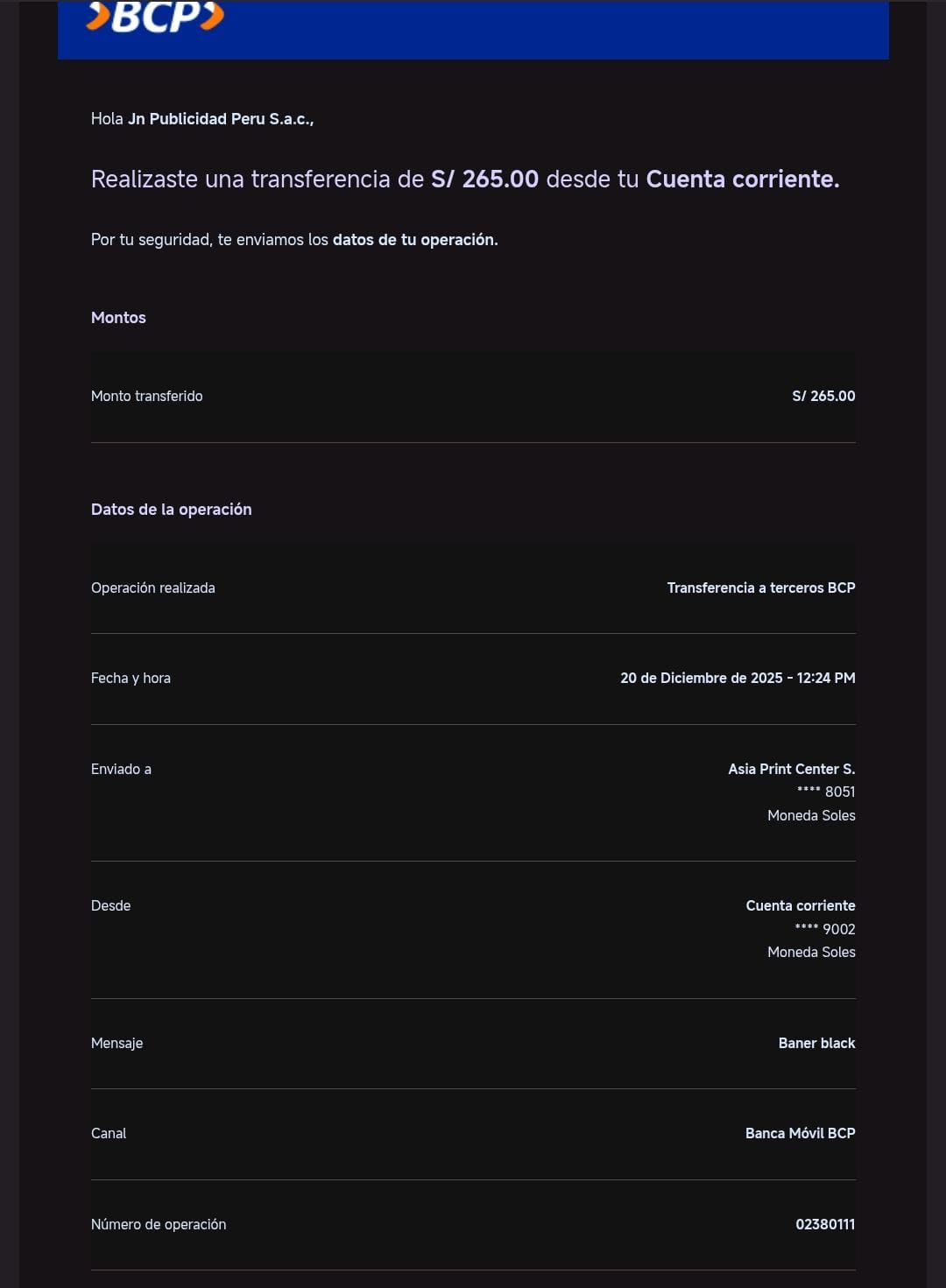This screenshot has width=946, height=1288.
Task: Click the Mensaje label
Action: coord(116,1044)
